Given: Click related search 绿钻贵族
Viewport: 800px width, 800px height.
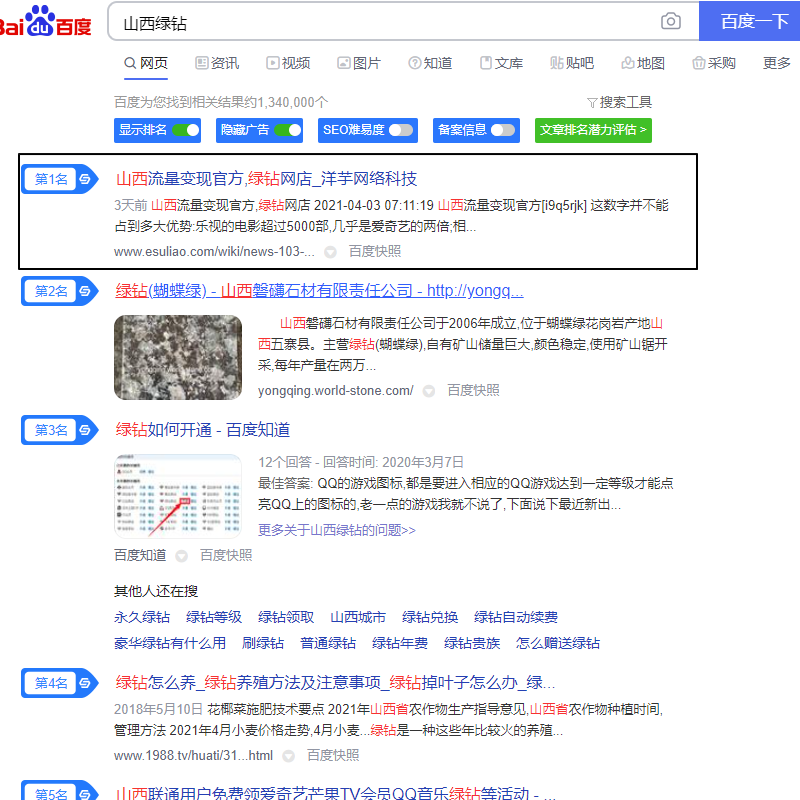Looking at the screenshot, I should click(471, 643).
